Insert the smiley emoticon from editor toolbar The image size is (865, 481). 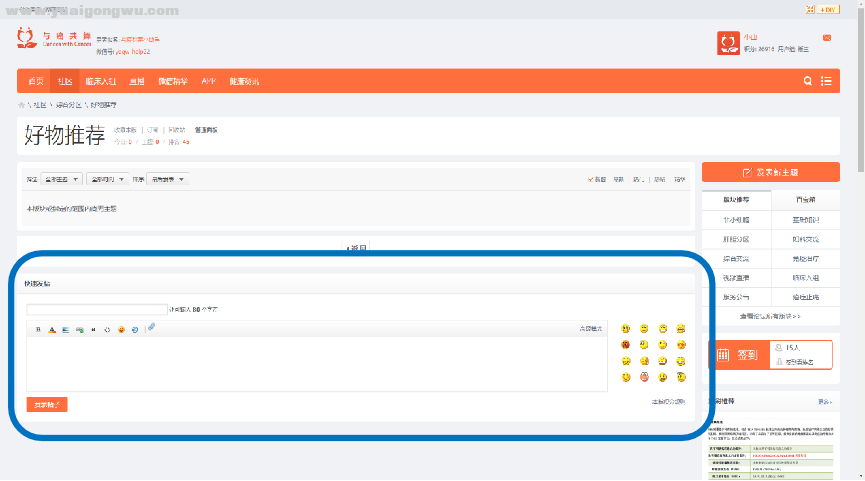click(121, 329)
